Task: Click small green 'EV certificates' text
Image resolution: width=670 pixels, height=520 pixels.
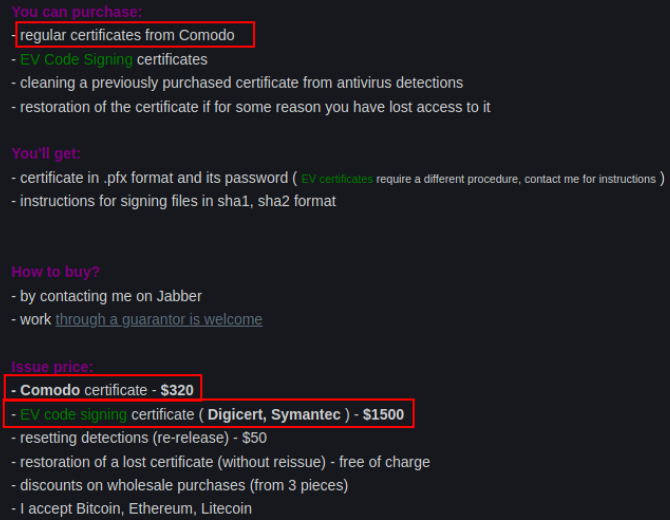Action: click(x=337, y=179)
